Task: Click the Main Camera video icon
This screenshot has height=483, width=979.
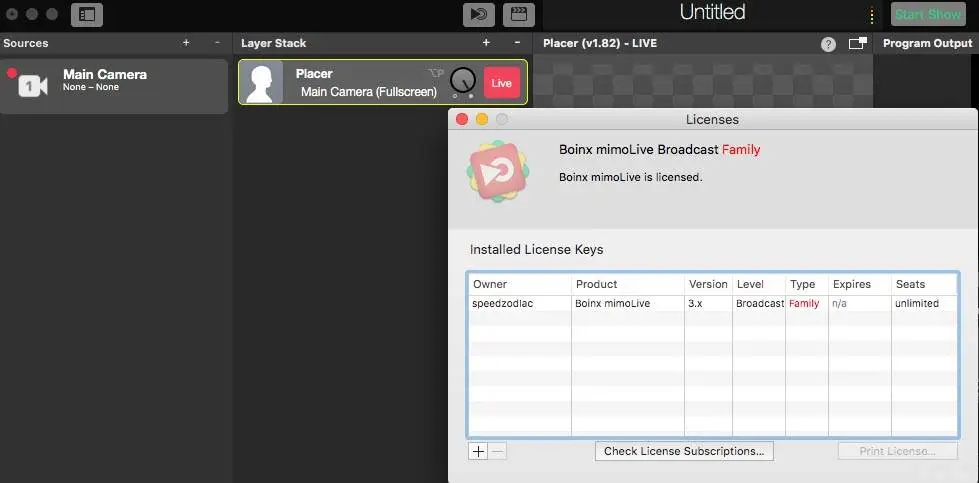Action: pos(33,86)
